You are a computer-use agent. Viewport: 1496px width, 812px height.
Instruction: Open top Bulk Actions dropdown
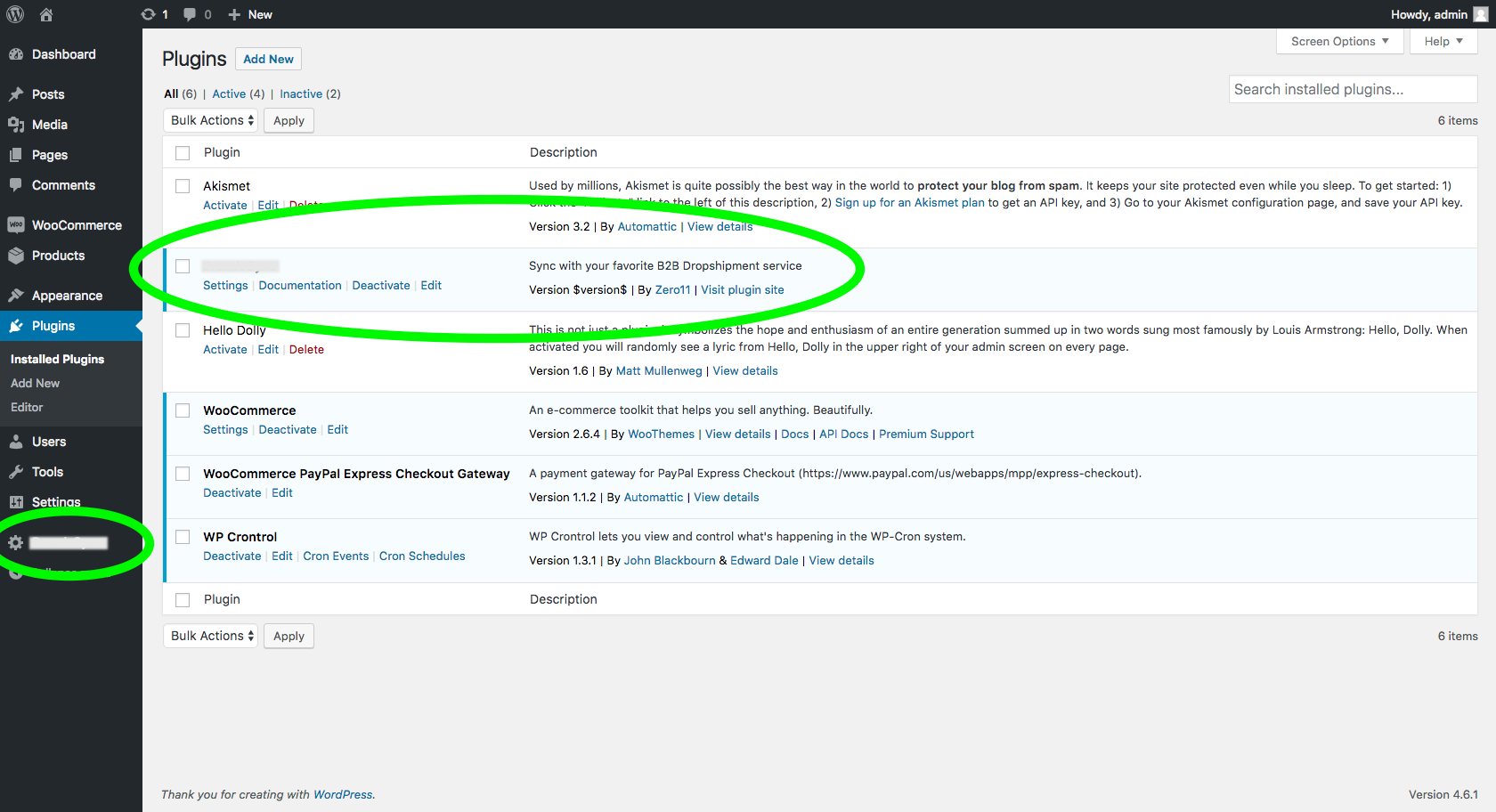(211, 120)
